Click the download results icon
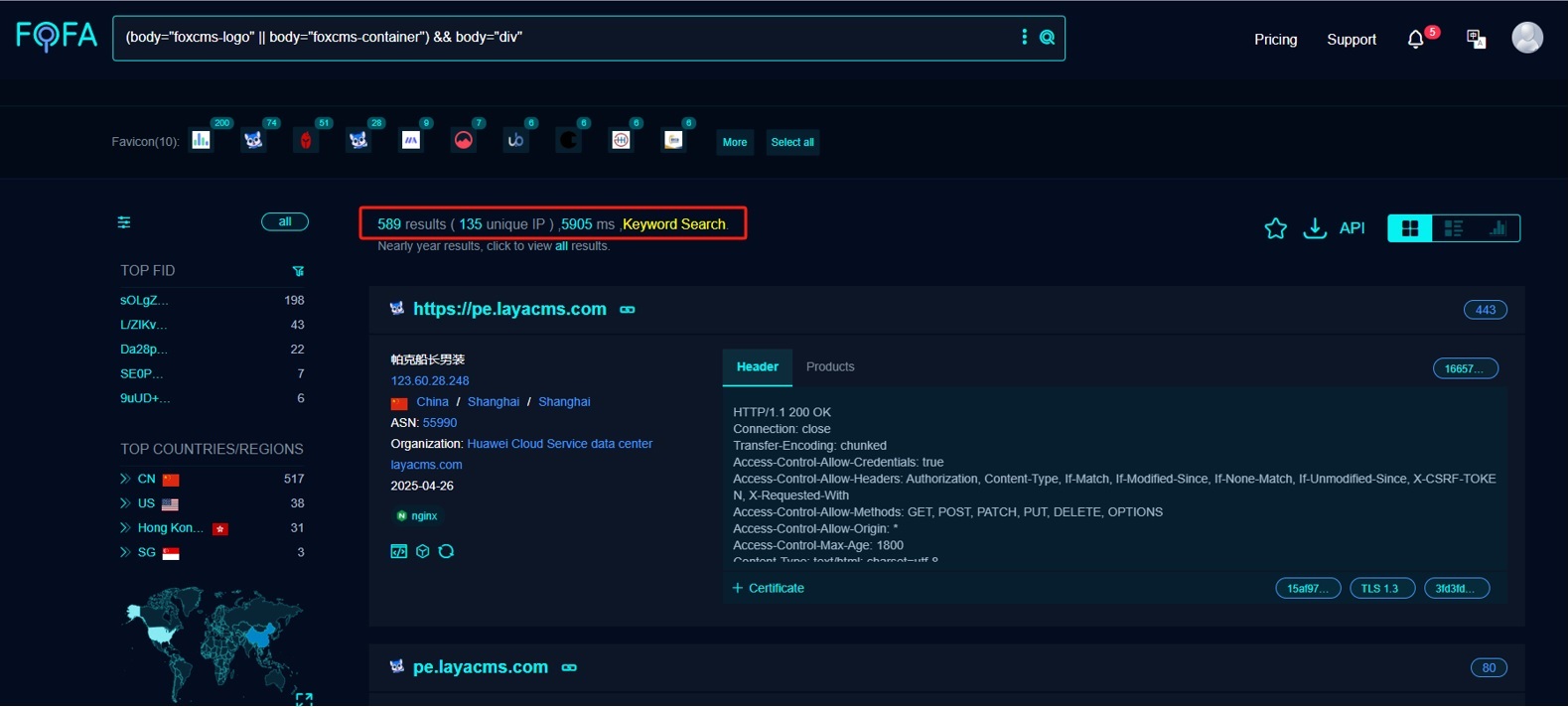The image size is (1568, 707). click(1314, 228)
